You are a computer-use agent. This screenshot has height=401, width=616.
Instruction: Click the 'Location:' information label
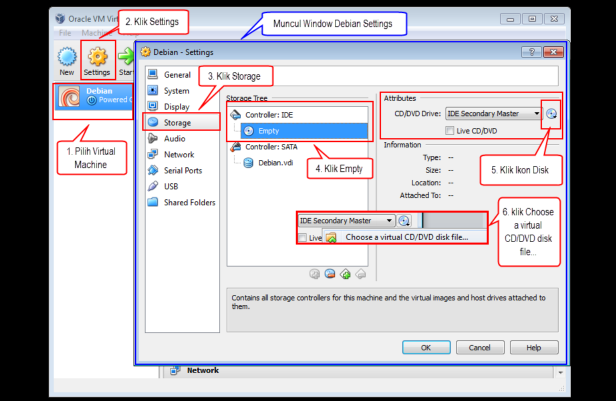pos(426,183)
